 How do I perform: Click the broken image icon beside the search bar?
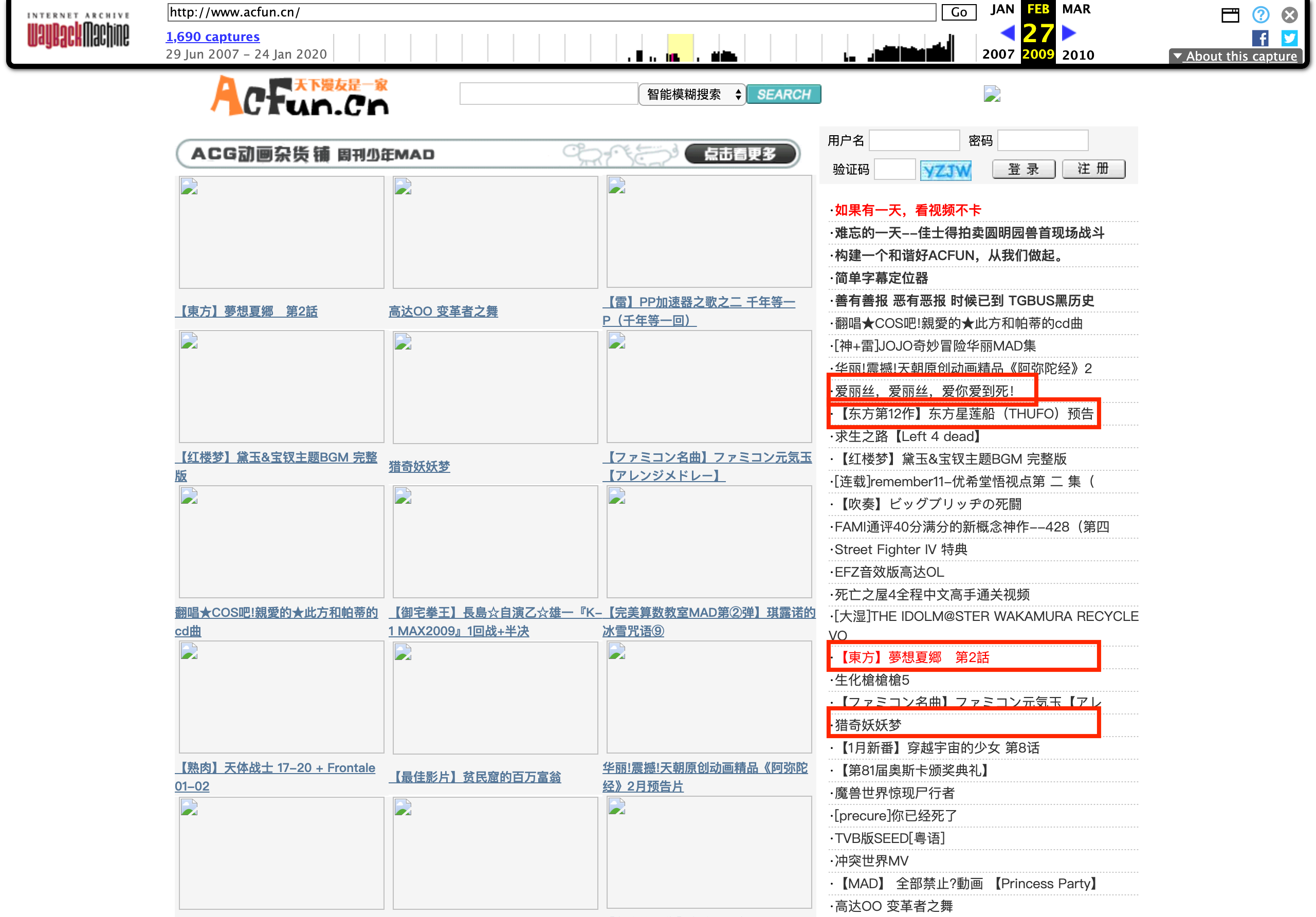click(992, 94)
